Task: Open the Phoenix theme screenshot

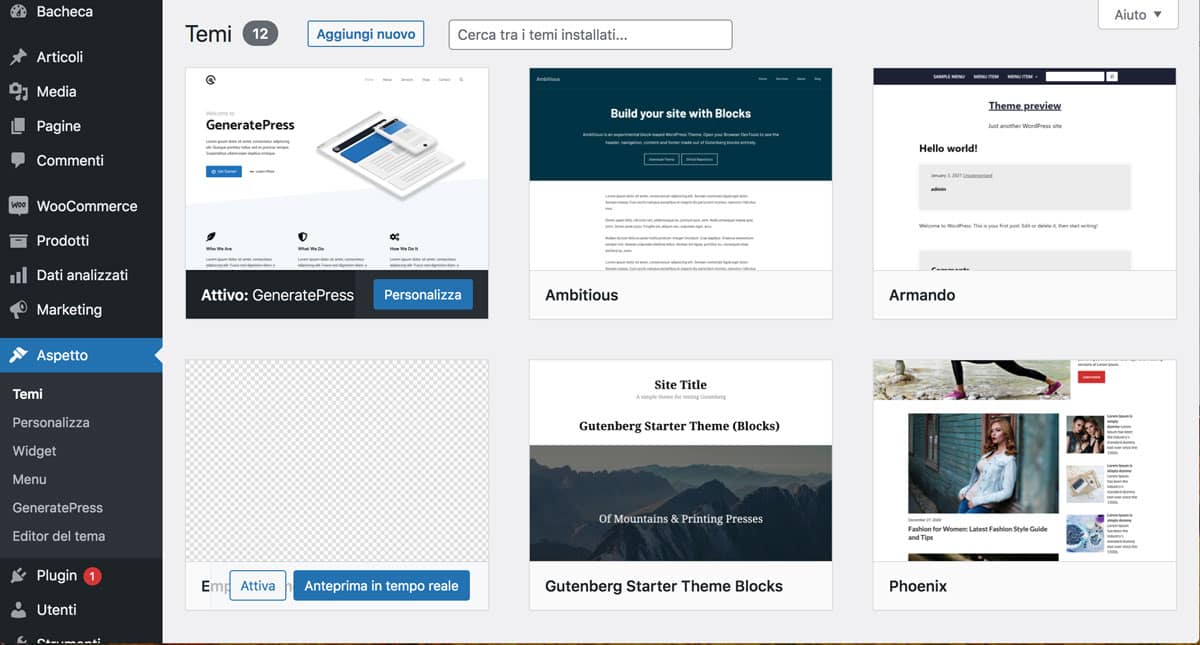Action: (1024, 461)
